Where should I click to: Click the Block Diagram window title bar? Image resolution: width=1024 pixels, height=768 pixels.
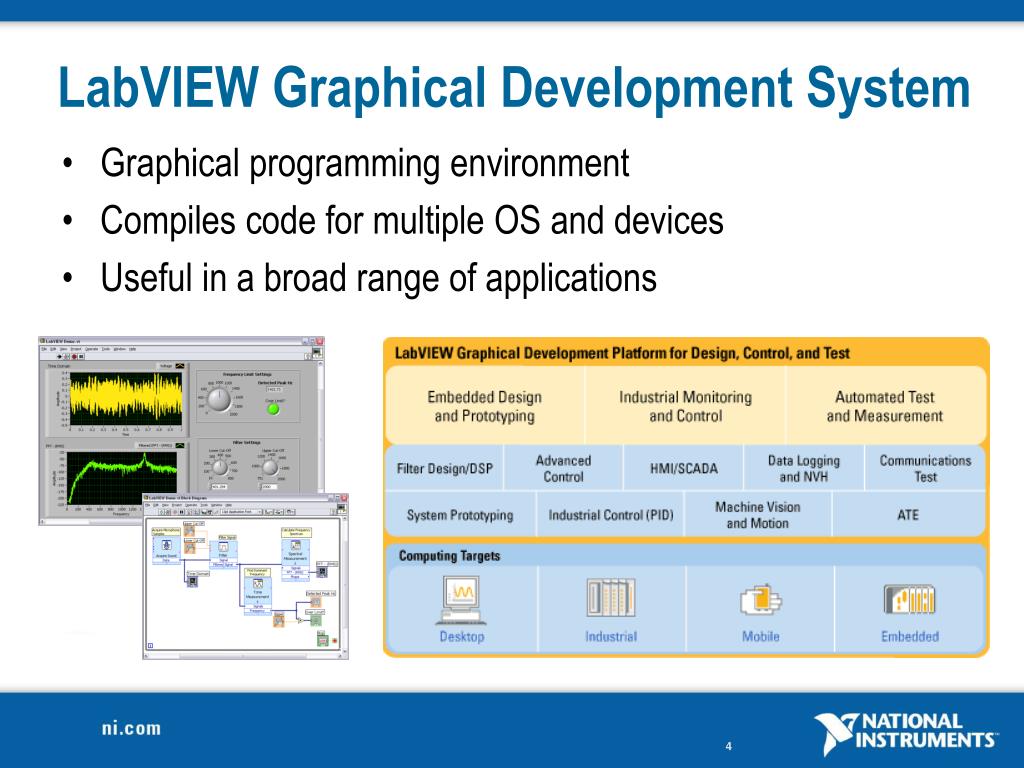[246, 498]
